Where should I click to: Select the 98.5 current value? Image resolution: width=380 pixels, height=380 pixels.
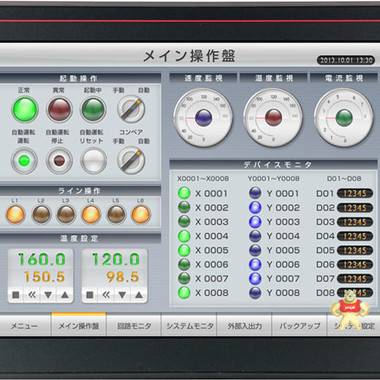tap(123, 277)
